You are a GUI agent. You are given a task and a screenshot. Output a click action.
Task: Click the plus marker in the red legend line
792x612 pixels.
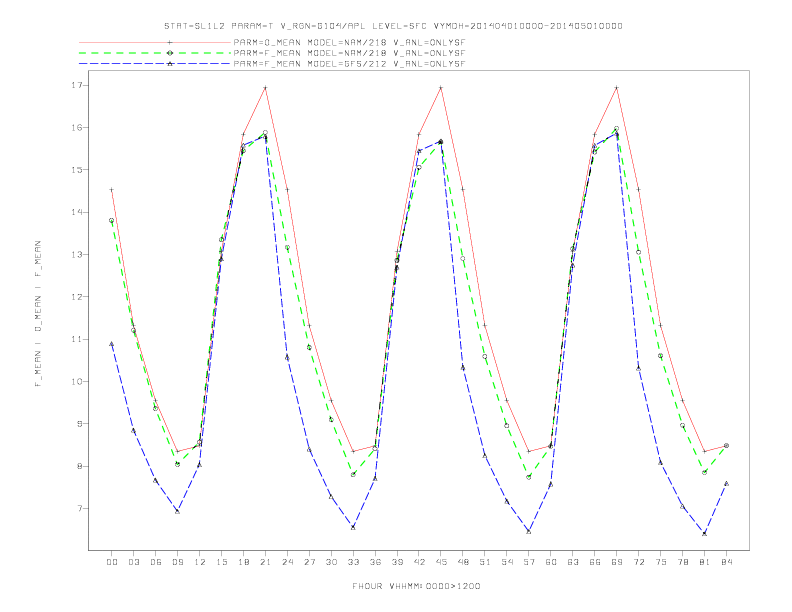(x=170, y=42)
